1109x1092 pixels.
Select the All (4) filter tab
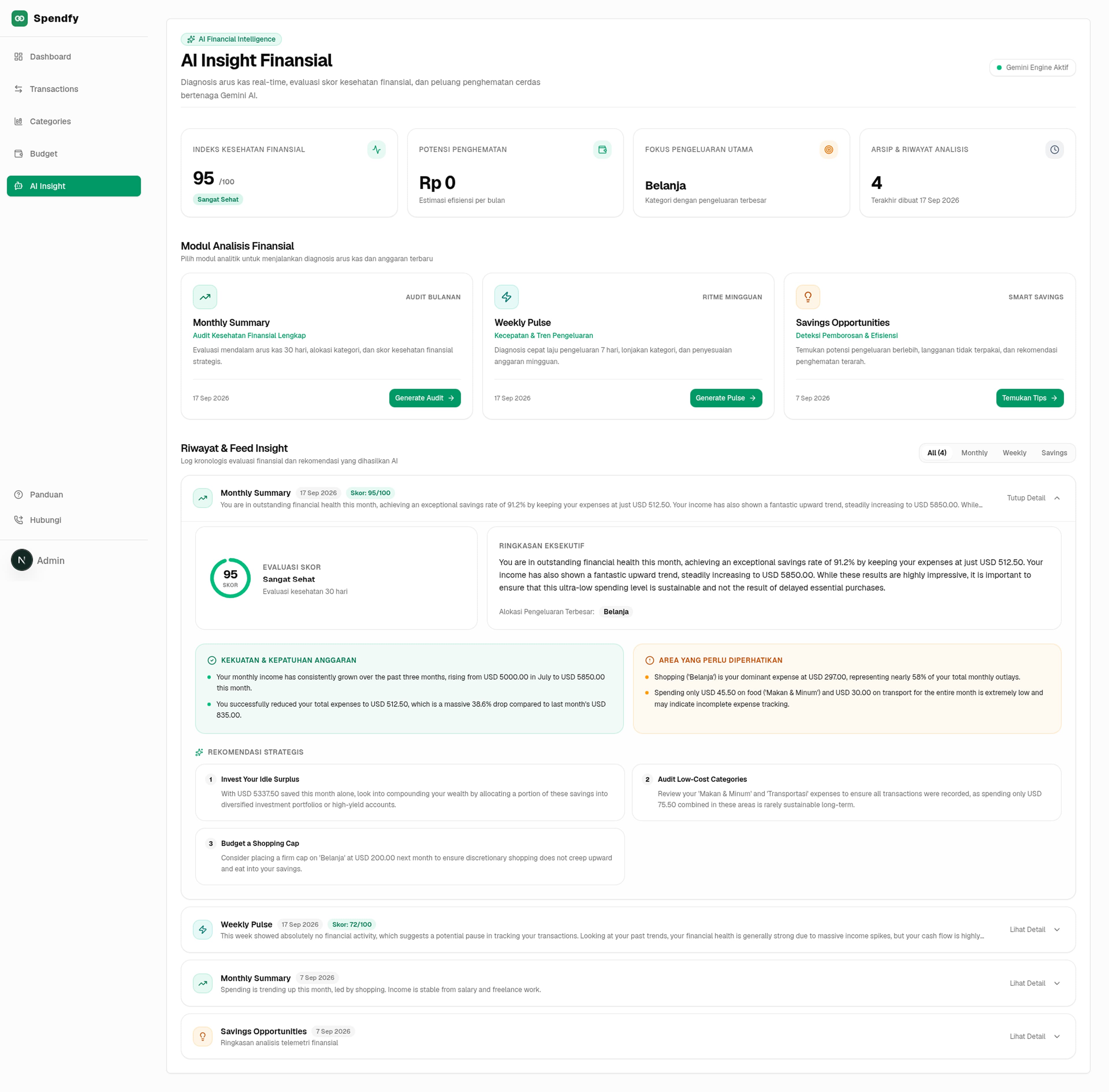[937, 453]
